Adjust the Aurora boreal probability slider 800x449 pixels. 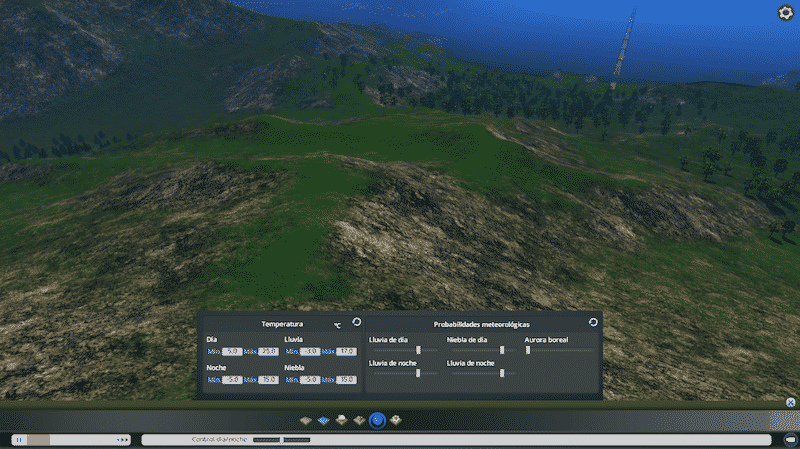coord(528,350)
